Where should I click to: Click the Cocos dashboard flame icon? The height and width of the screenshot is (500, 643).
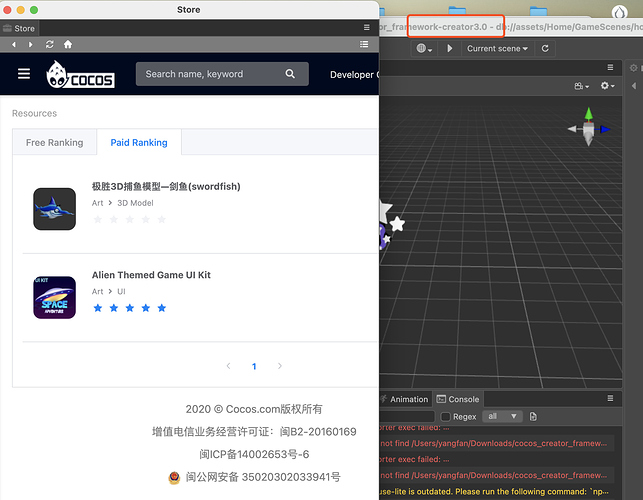[620, 12]
